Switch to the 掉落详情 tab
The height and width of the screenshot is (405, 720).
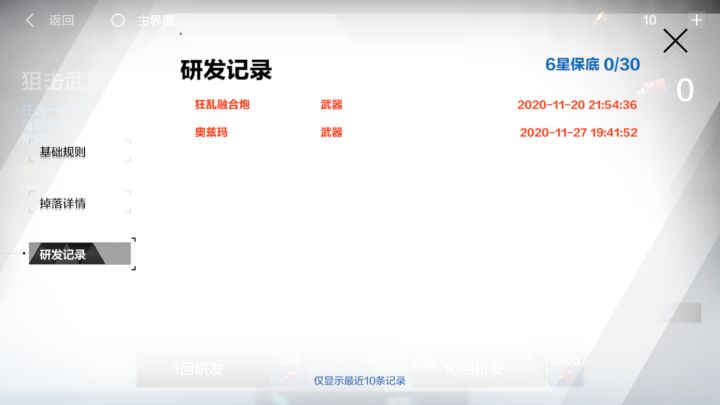click(80, 203)
